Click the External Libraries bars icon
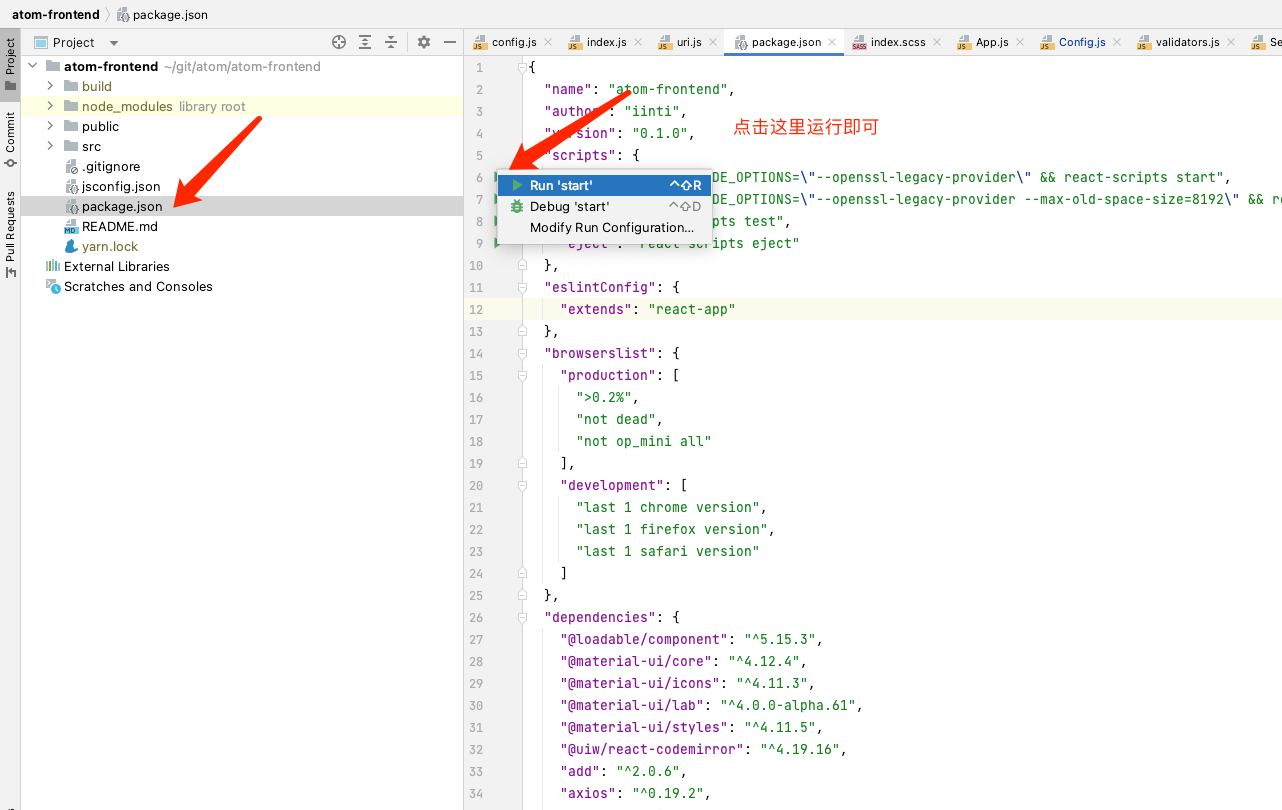Image resolution: width=1282 pixels, height=810 pixels. click(53, 266)
